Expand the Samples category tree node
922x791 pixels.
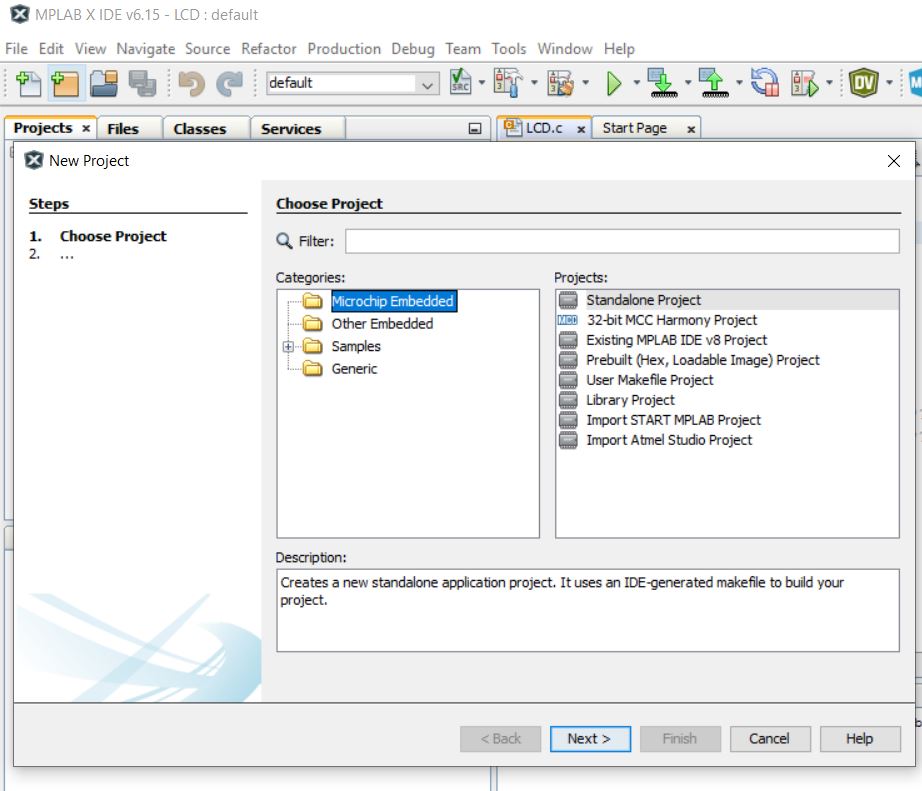click(x=288, y=347)
